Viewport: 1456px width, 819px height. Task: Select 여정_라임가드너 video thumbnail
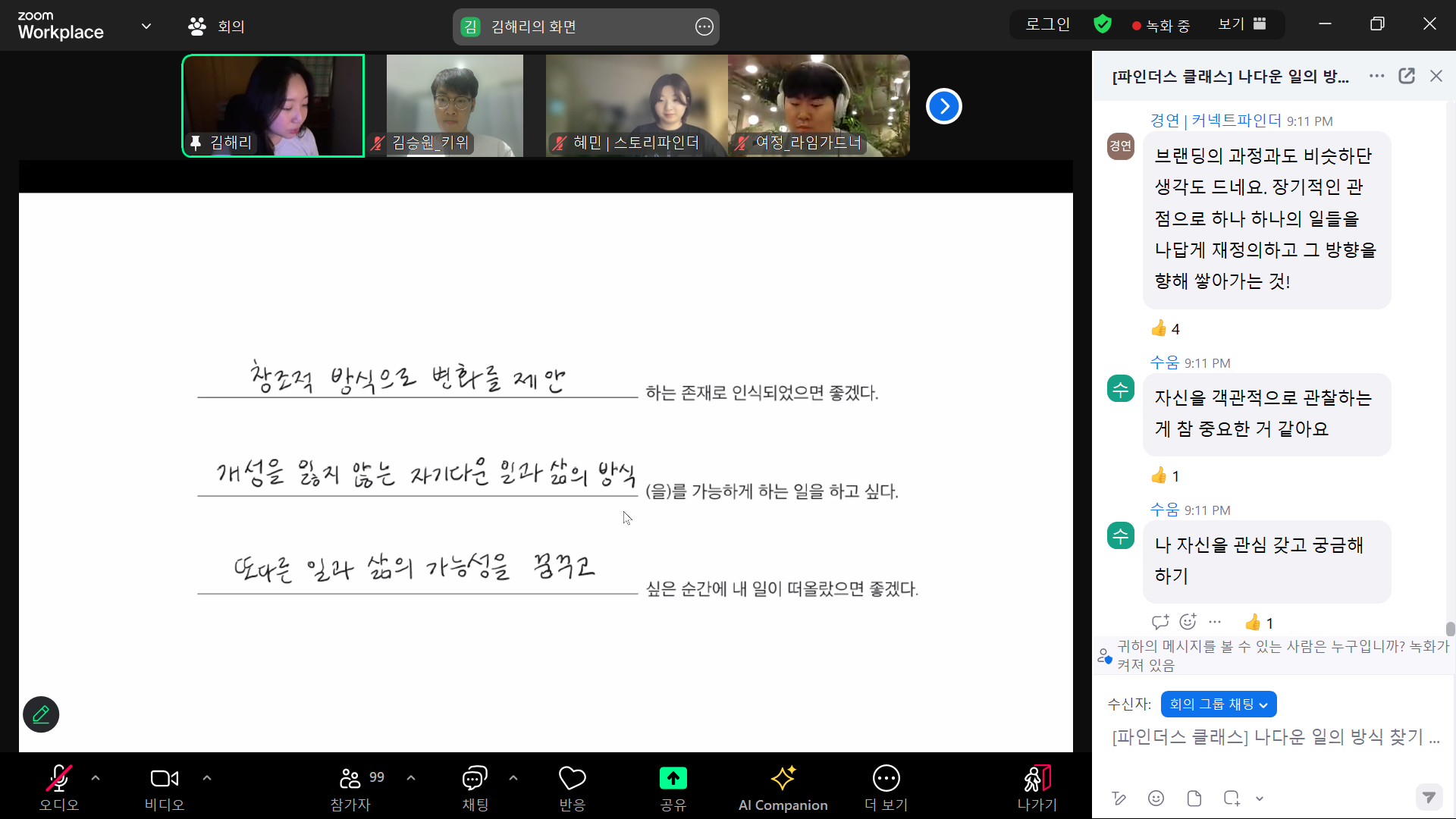click(x=819, y=106)
